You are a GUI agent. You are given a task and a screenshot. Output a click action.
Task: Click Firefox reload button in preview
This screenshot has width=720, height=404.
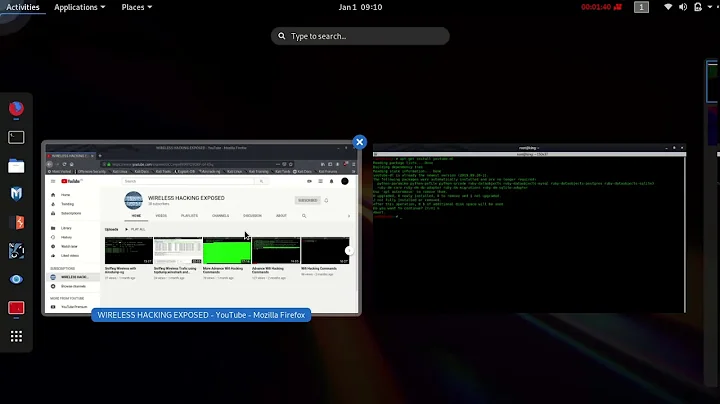click(x=64, y=164)
